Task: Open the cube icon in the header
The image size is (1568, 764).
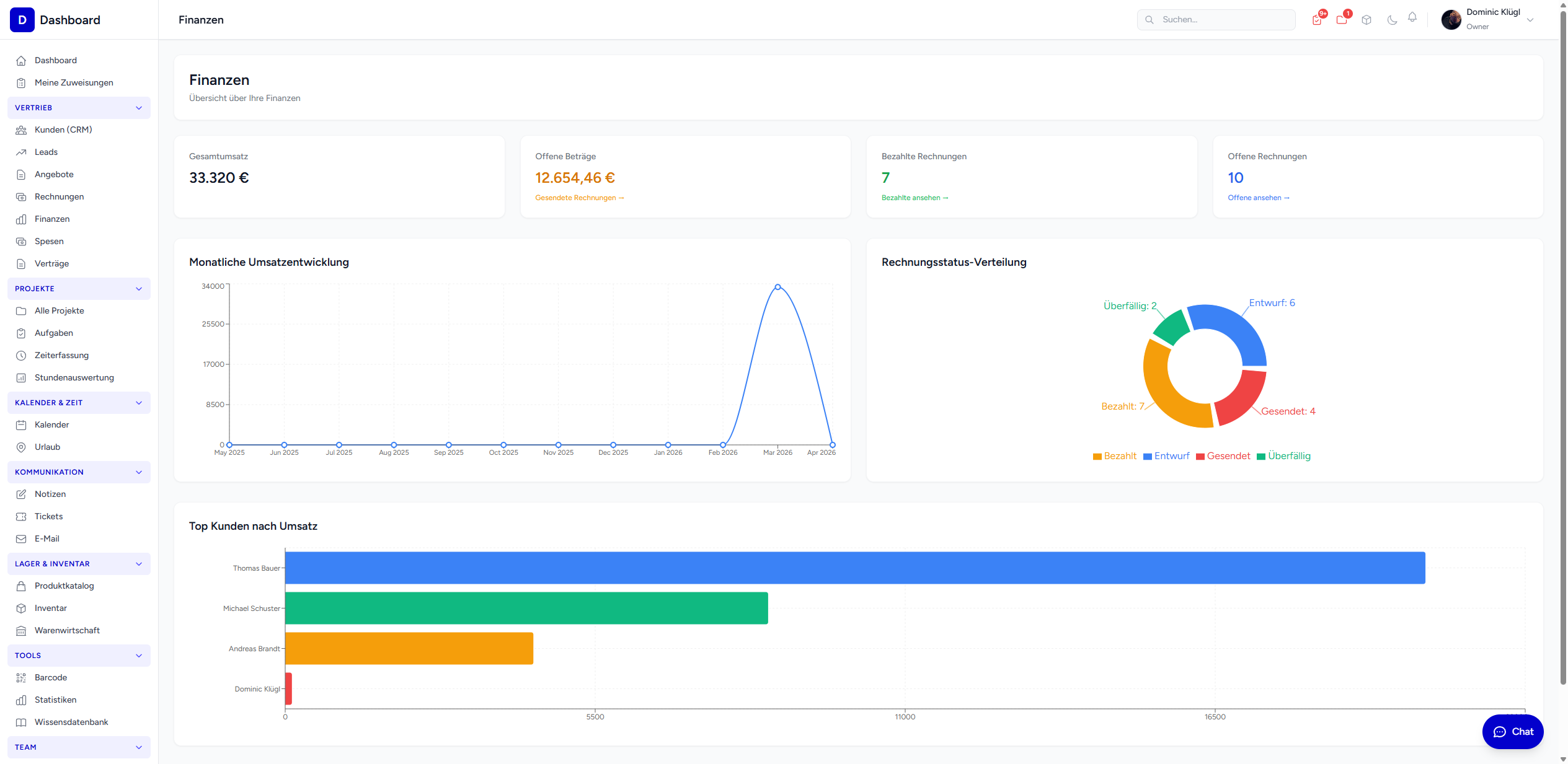Action: click(x=1366, y=20)
